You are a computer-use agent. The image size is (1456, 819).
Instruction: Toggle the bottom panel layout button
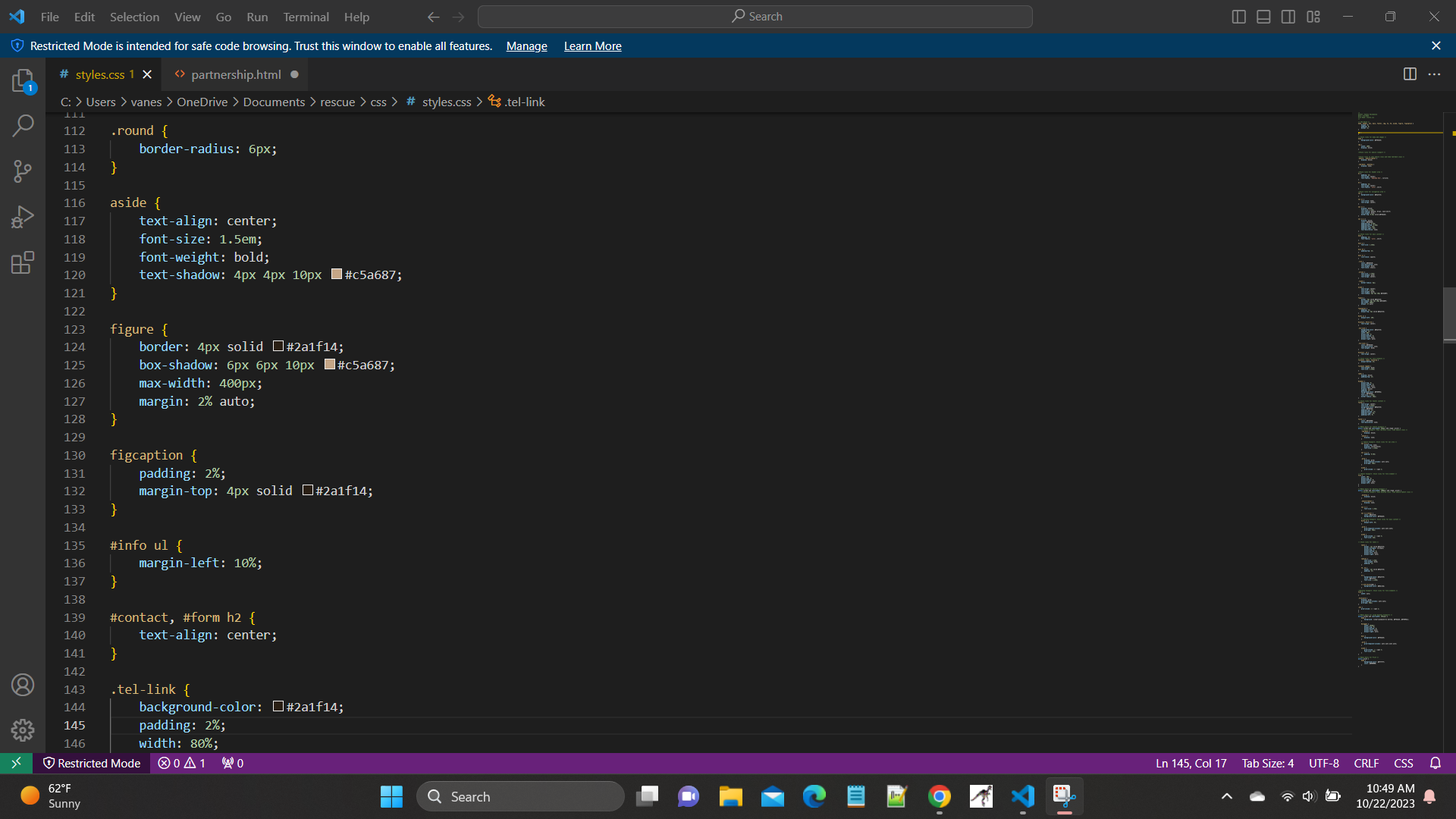[x=1263, y=17]
